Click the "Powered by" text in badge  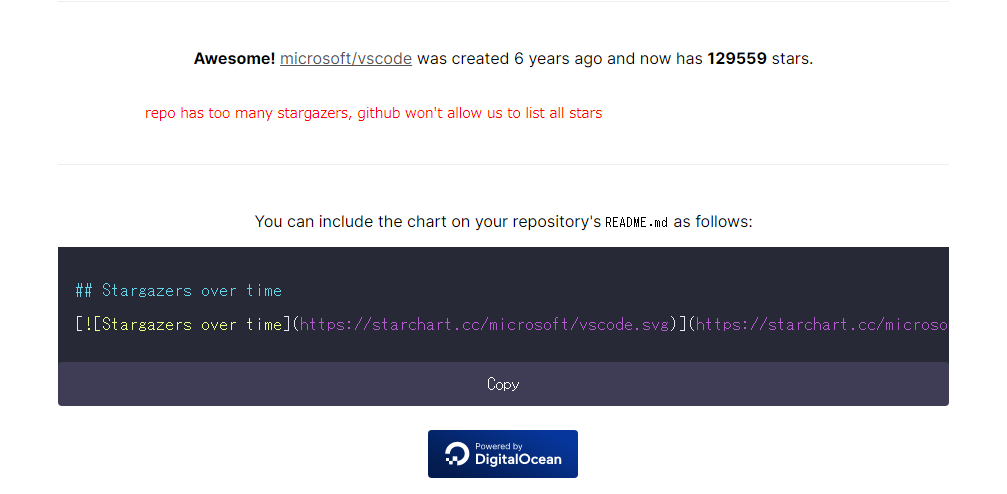(498, 446)
